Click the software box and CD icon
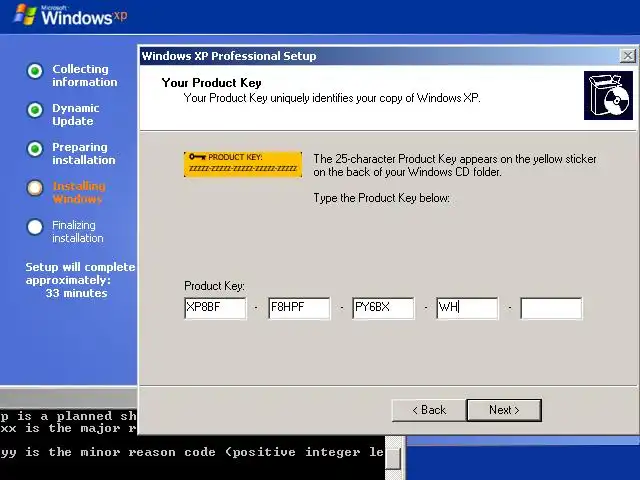This screenshot has height=480, width=640. (x=608, y=96)
